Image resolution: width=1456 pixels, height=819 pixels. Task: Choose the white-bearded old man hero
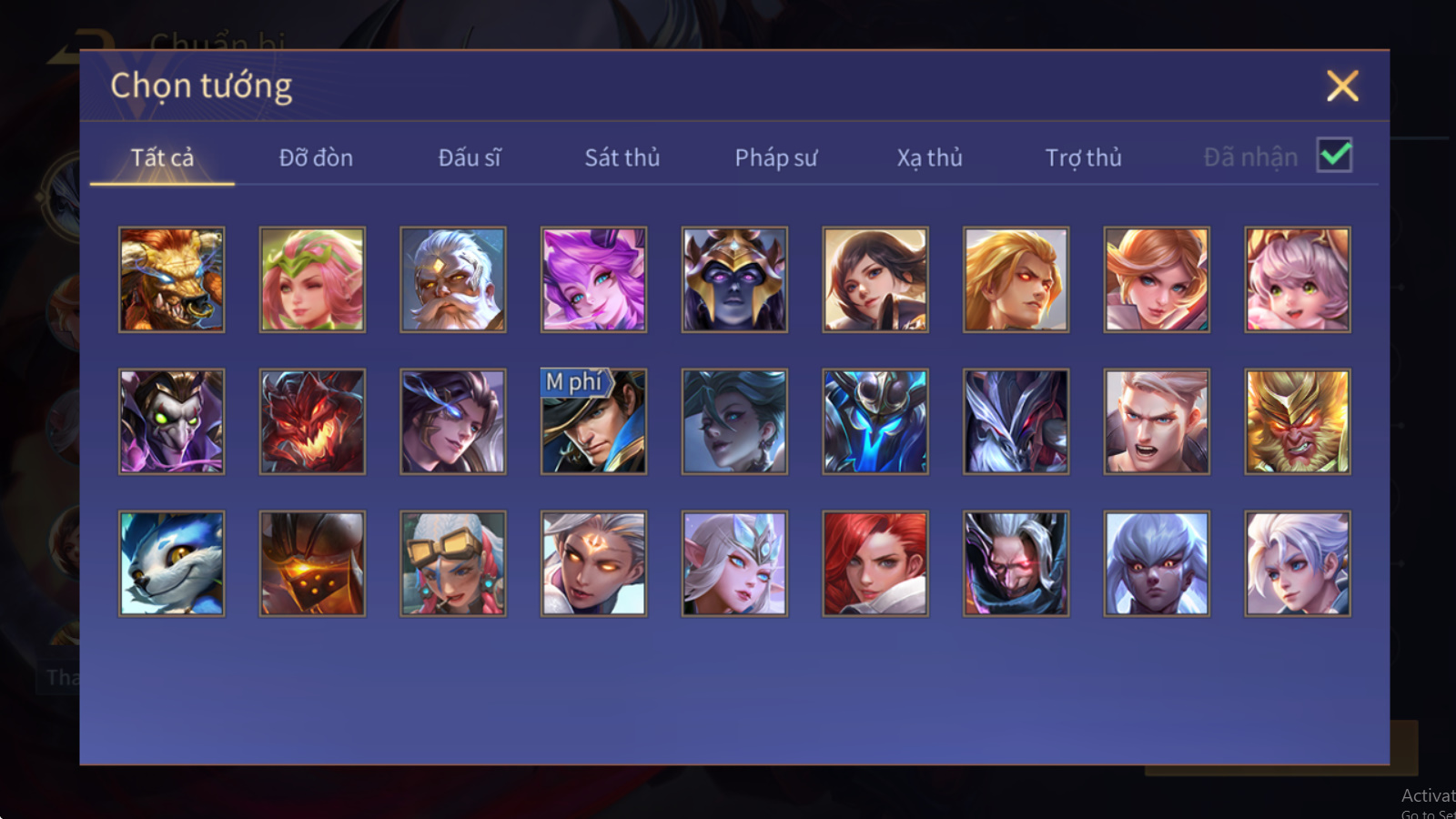click(453, 279)
